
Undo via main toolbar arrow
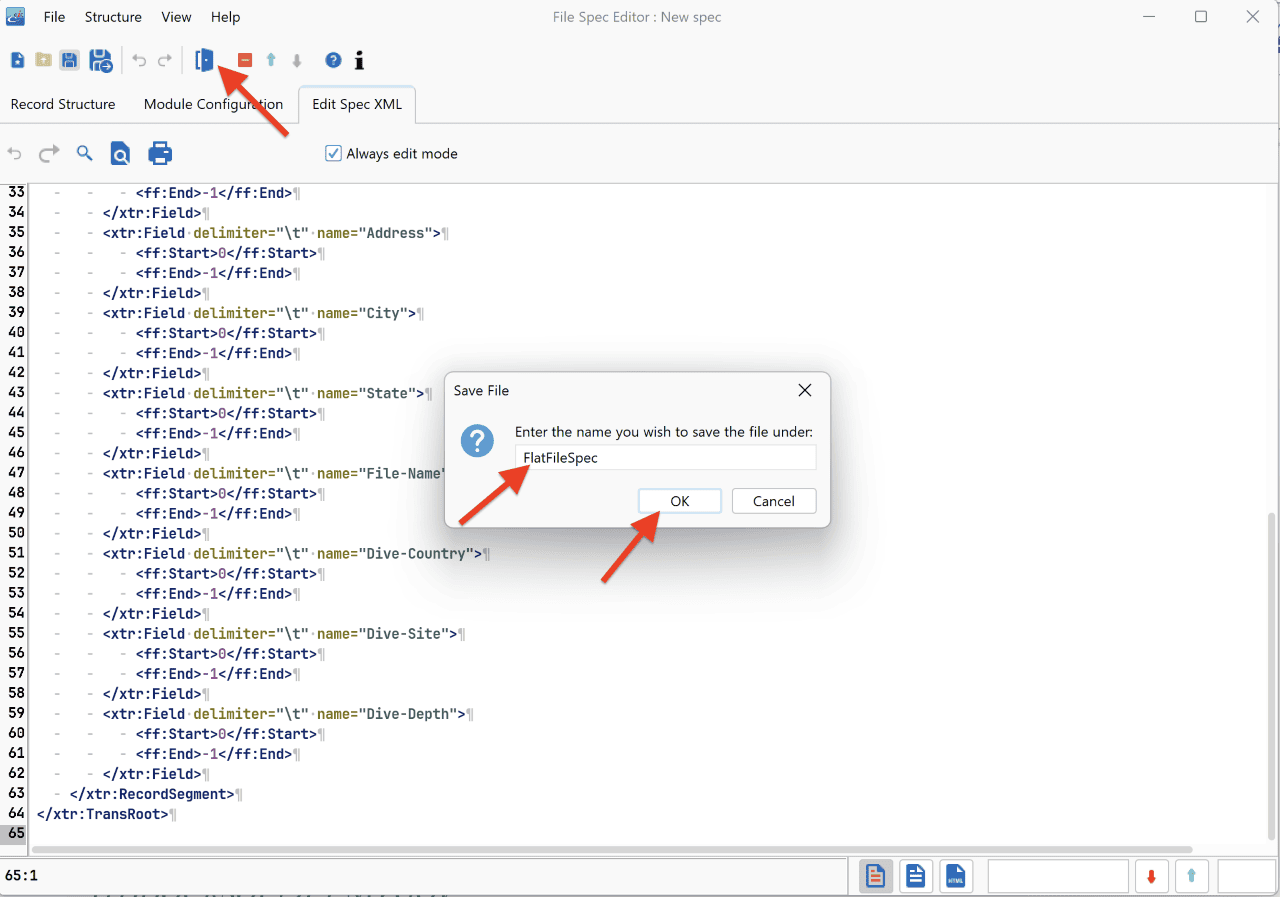click(139, 61)
